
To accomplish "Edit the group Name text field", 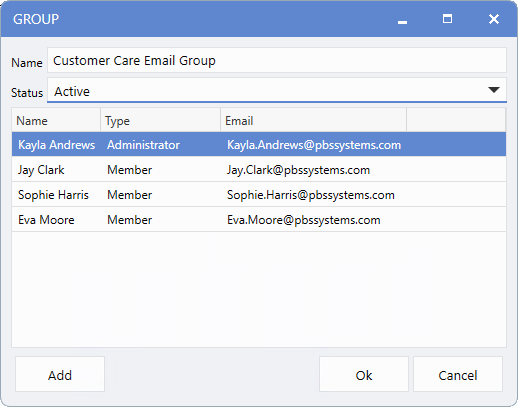I will point(277,60).
